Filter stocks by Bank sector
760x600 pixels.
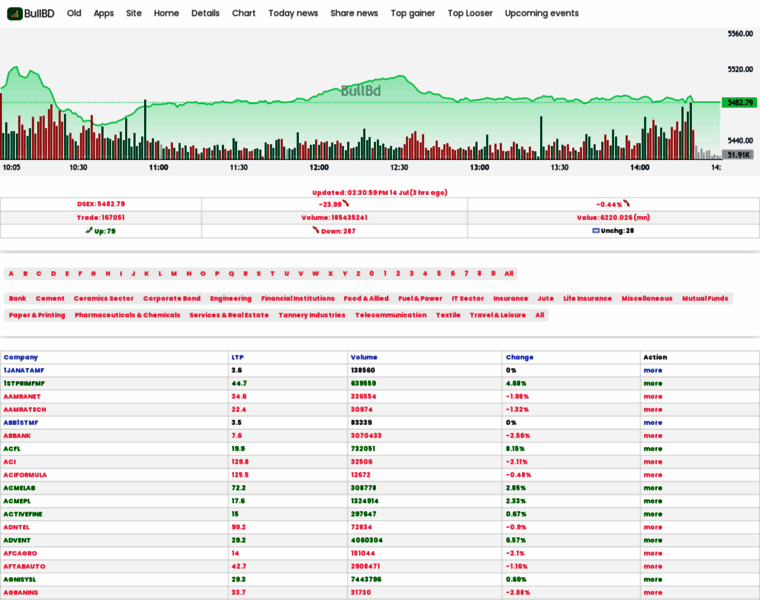17,298
